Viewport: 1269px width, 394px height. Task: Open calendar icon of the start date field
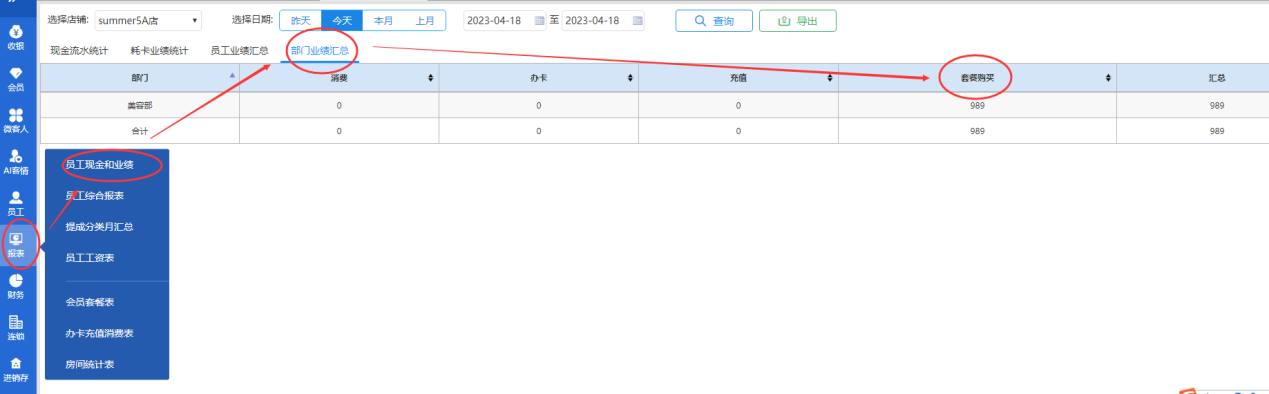[540, 20]
